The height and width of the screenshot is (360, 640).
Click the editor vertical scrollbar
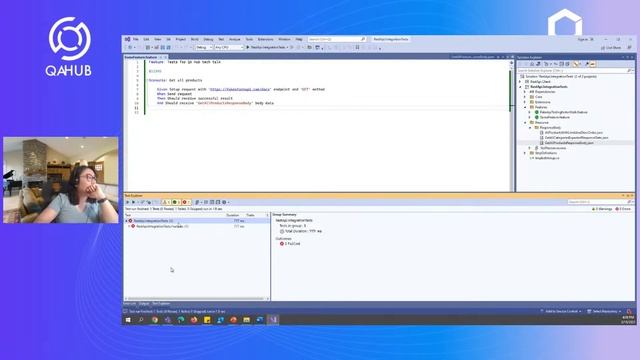coord(511,127)
